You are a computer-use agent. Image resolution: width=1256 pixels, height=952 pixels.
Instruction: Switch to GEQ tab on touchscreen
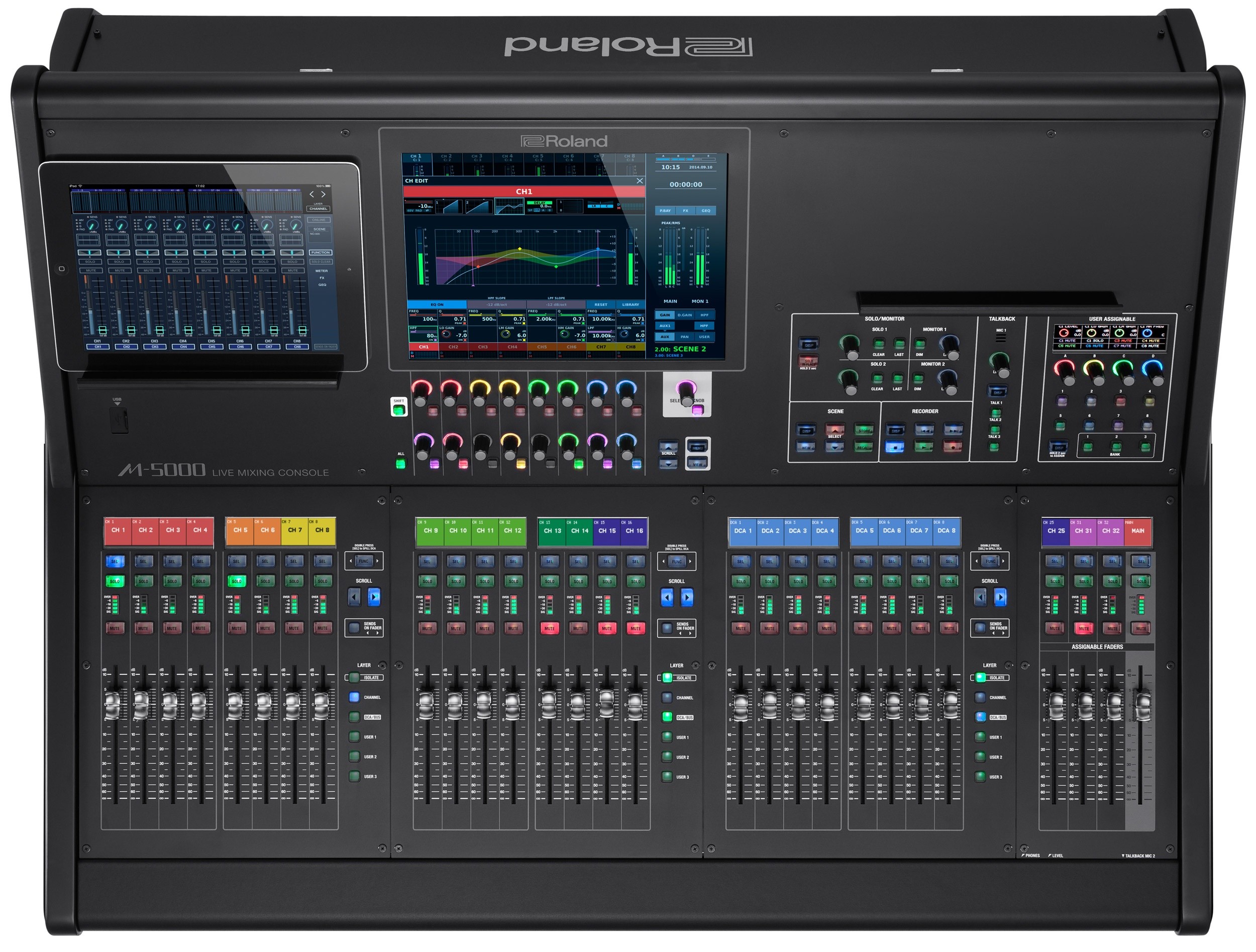pos(705,210)
